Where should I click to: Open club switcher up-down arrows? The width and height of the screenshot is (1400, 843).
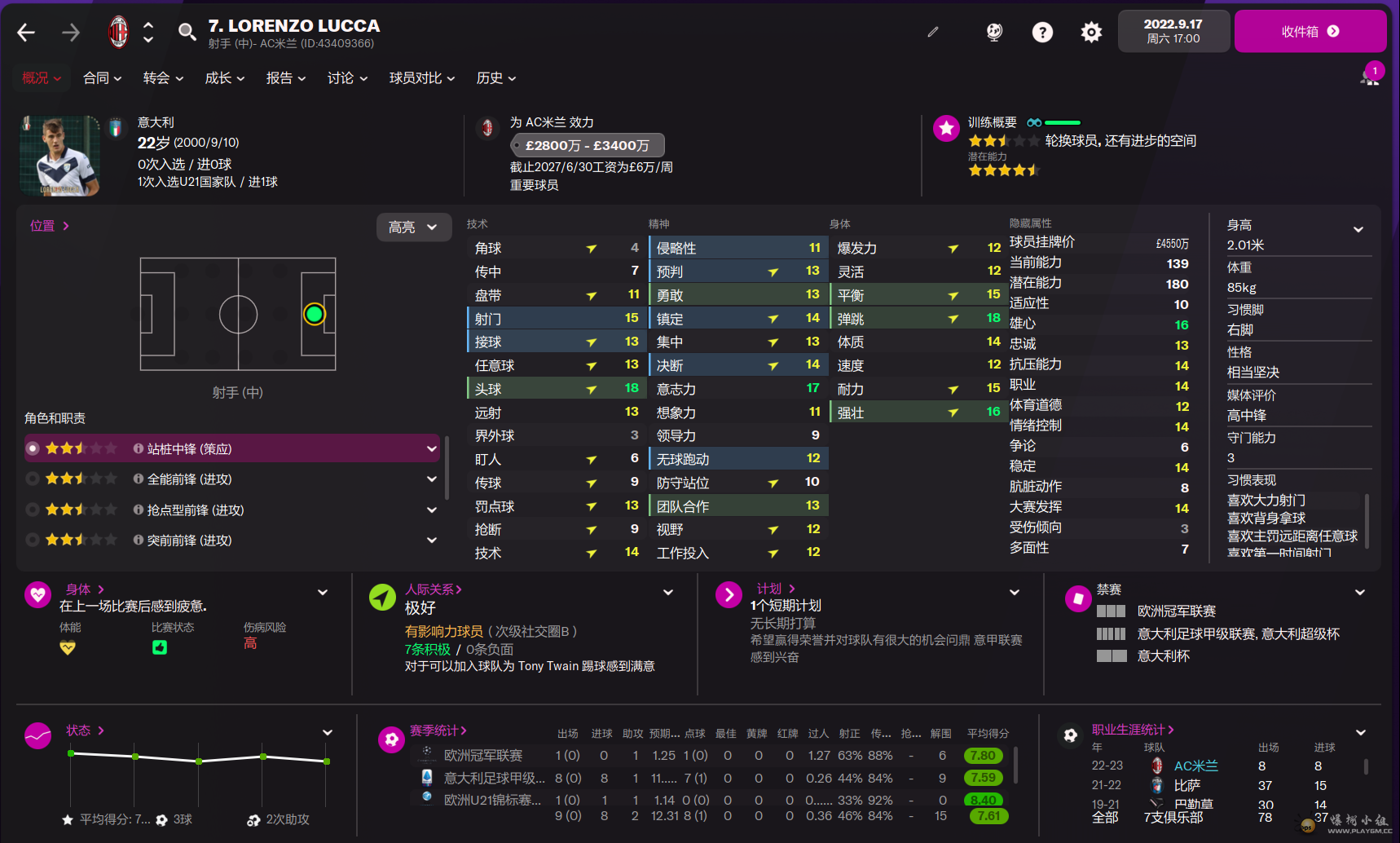pos(148,32)
